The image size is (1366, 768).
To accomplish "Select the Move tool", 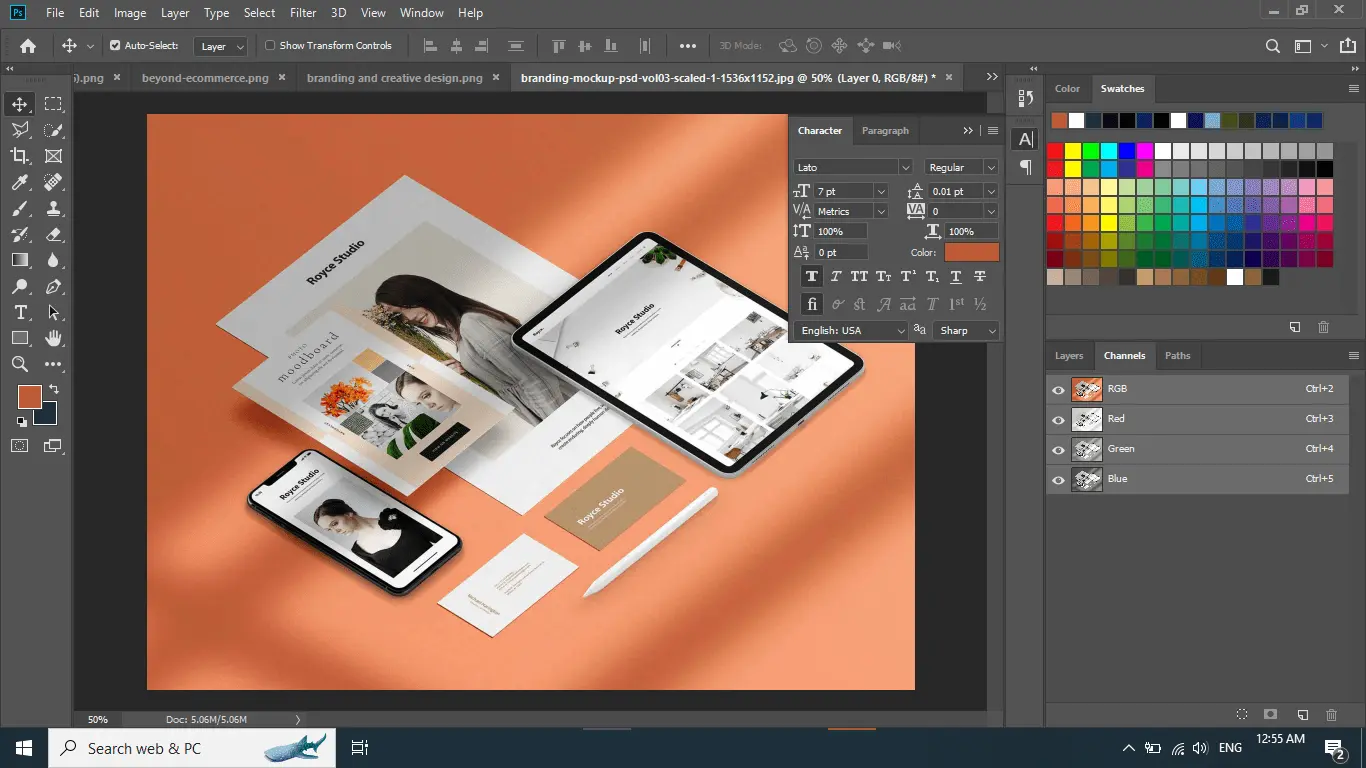I will point(20,103).
